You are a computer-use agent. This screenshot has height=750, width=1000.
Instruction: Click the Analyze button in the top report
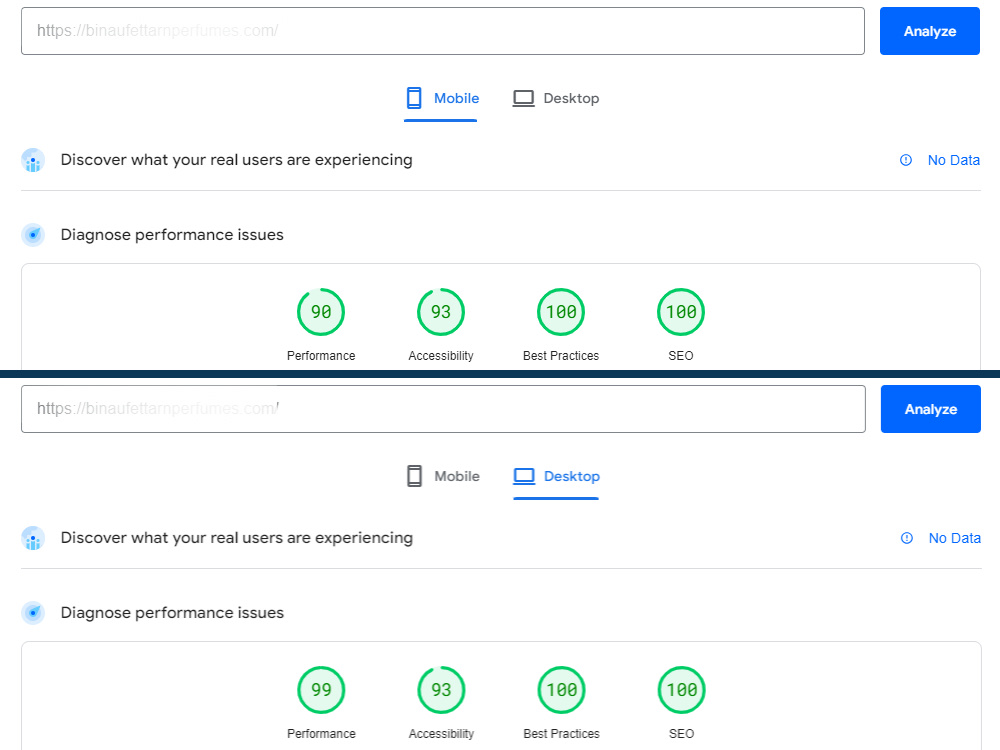tap(929, 31)
